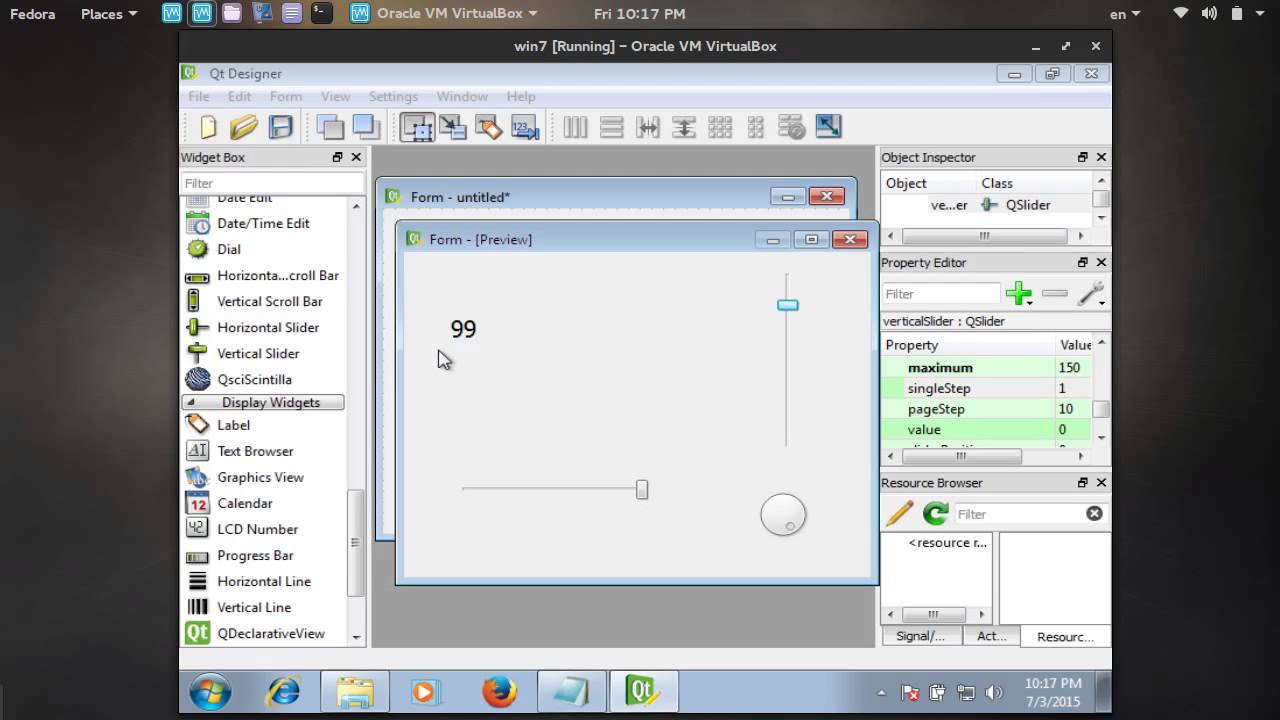The image size is (1280, 720).
Task: Open Internet Explorer from Windows taskbar
Action: click(284, 692)
